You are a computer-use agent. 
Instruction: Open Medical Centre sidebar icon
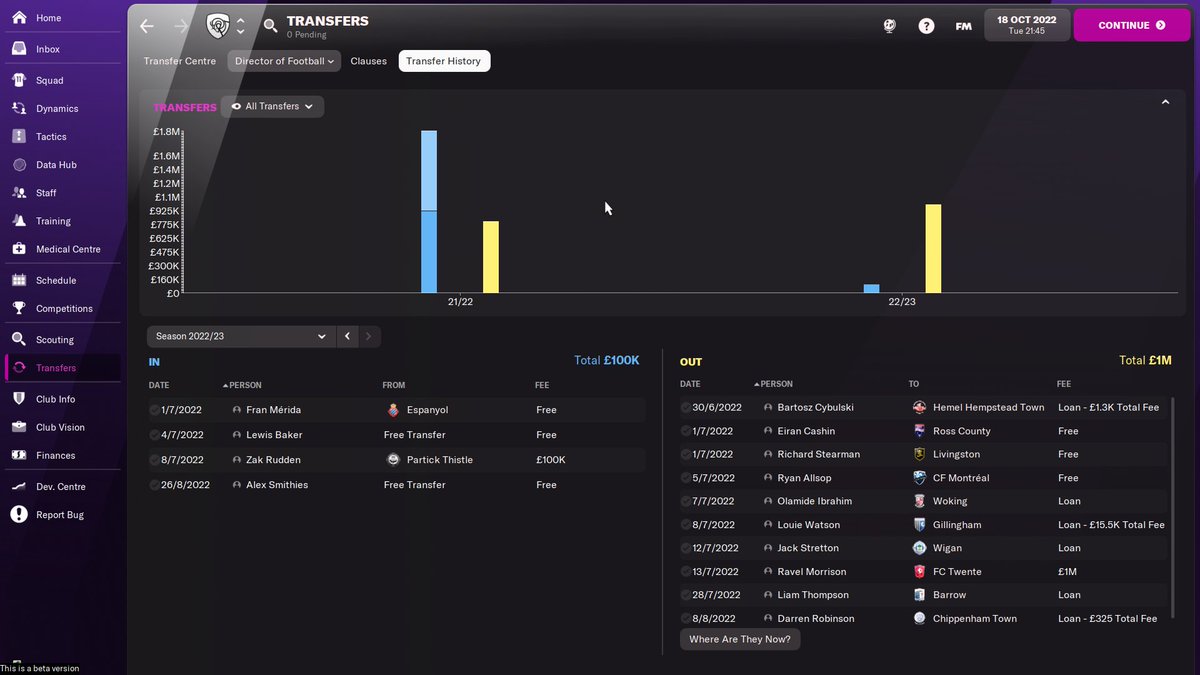point(18,249)
